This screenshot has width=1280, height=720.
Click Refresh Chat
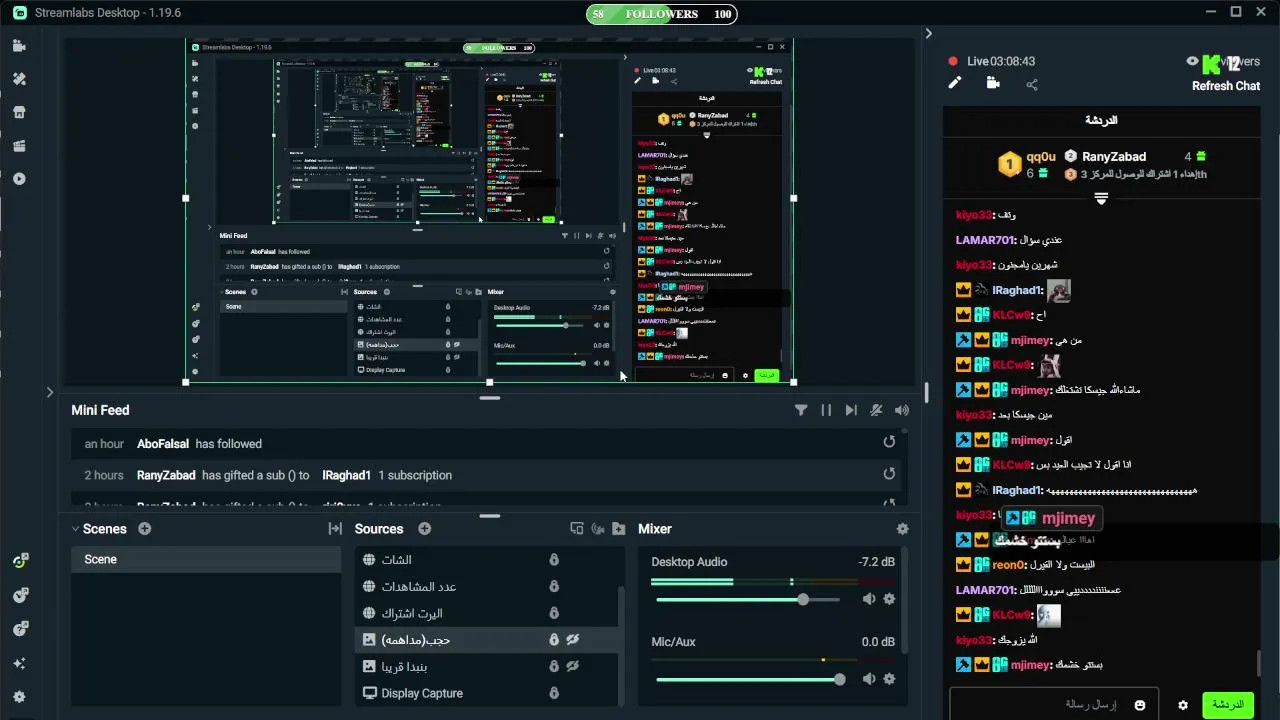[x=1226, y=86]
